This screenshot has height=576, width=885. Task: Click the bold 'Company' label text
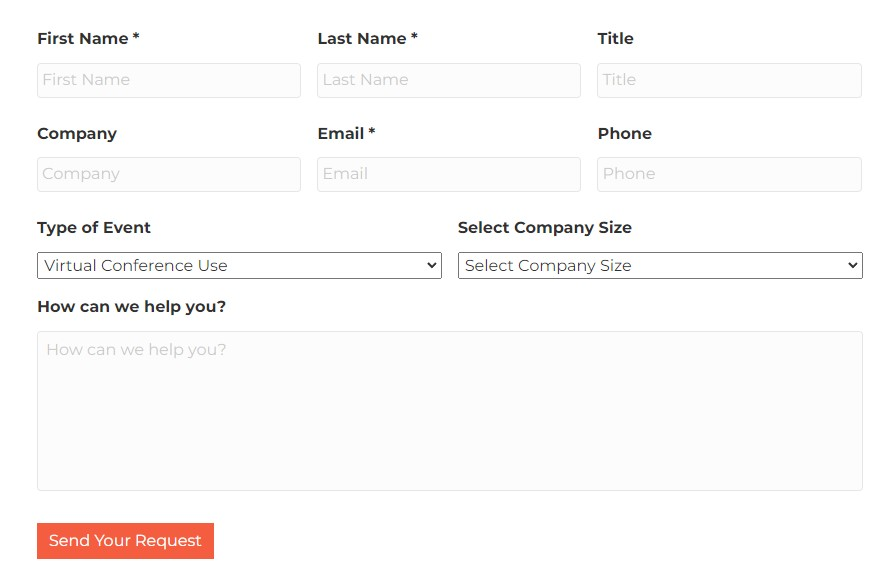[77, 134]
